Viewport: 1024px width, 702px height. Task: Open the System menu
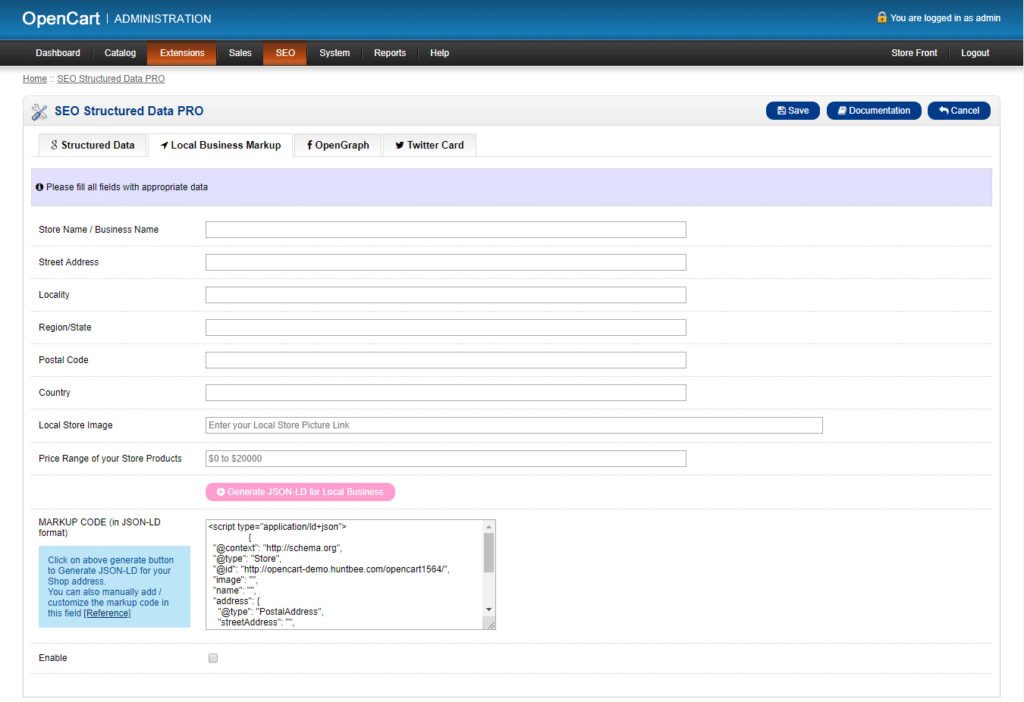[334, 53]
